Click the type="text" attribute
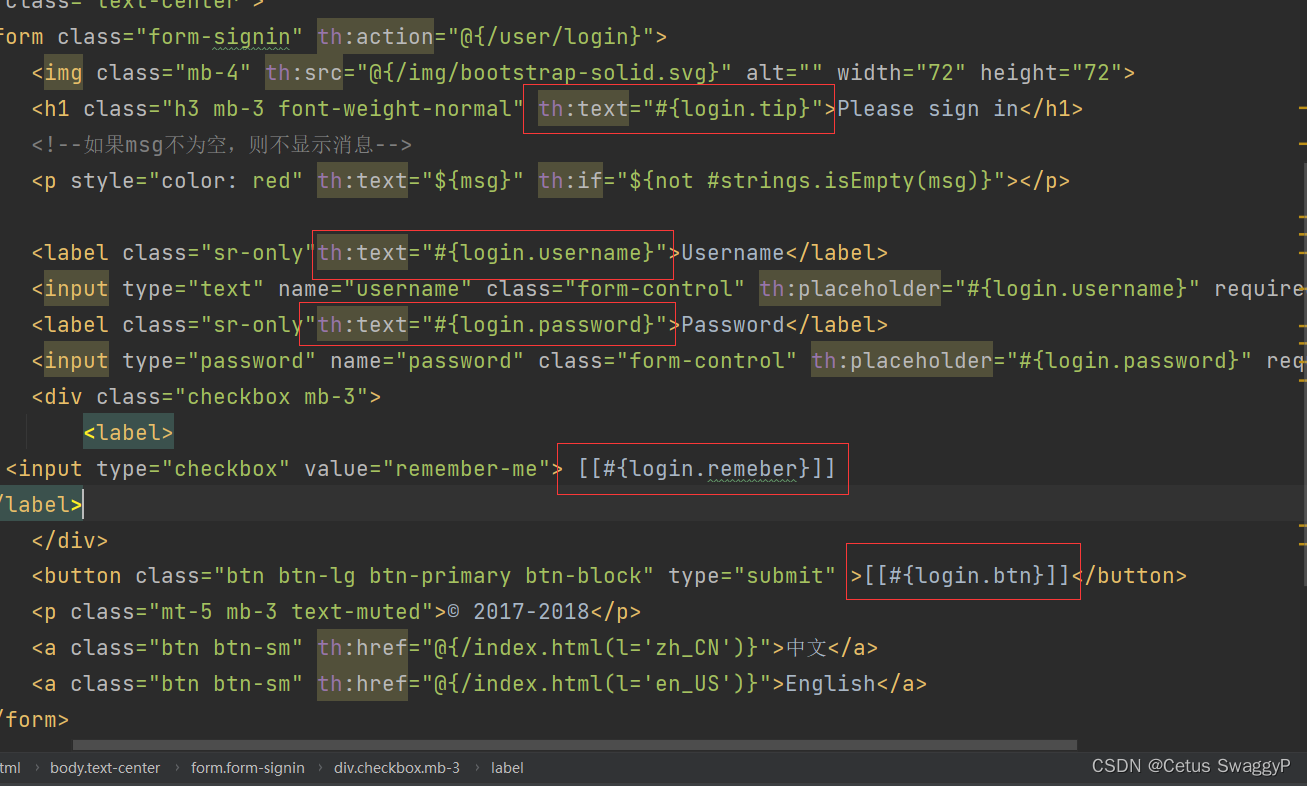1307x786 pixels. (193, 289)
